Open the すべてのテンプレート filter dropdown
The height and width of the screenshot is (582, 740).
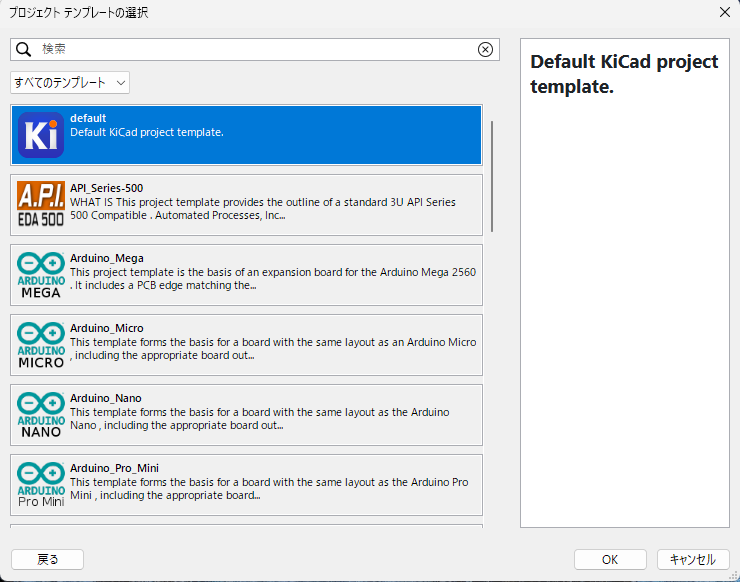click(x=70, y=83)
